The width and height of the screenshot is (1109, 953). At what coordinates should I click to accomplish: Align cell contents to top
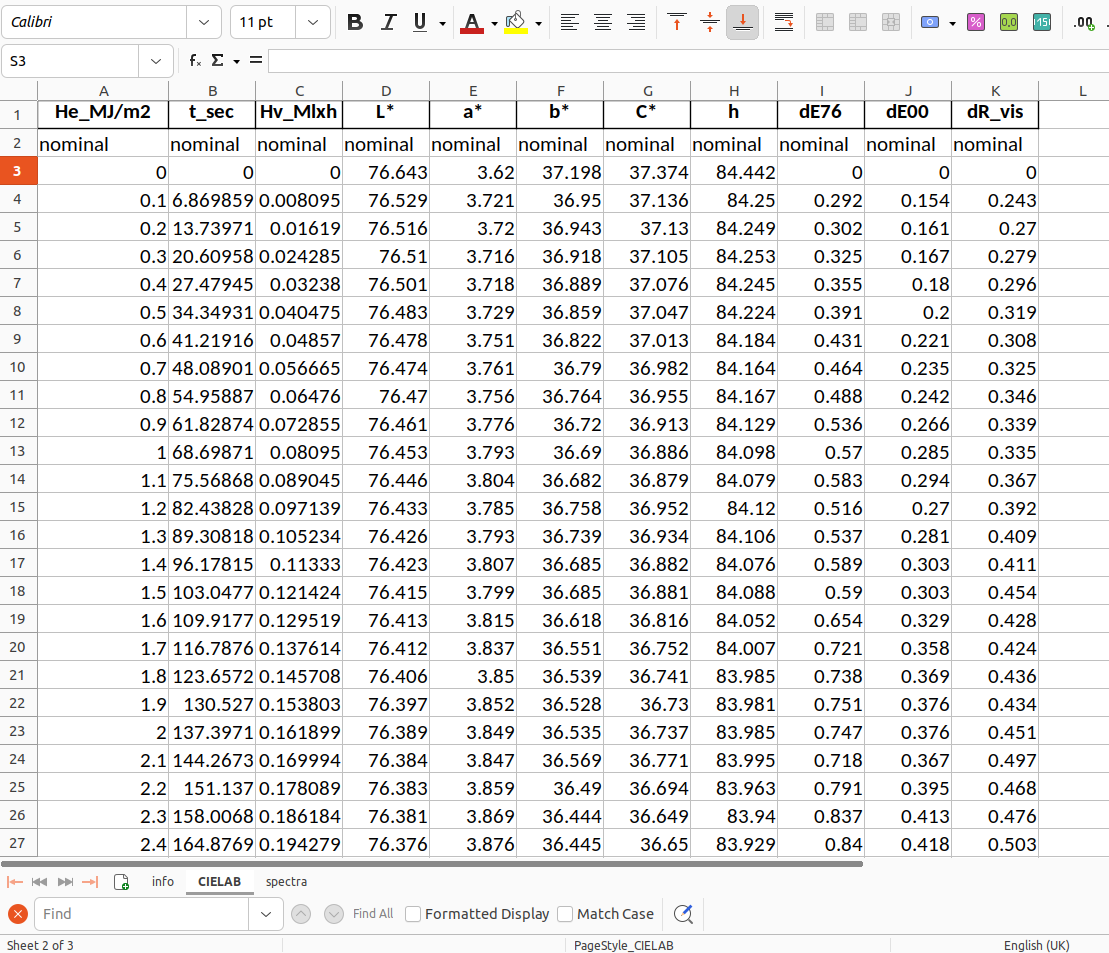pos(677,22)
